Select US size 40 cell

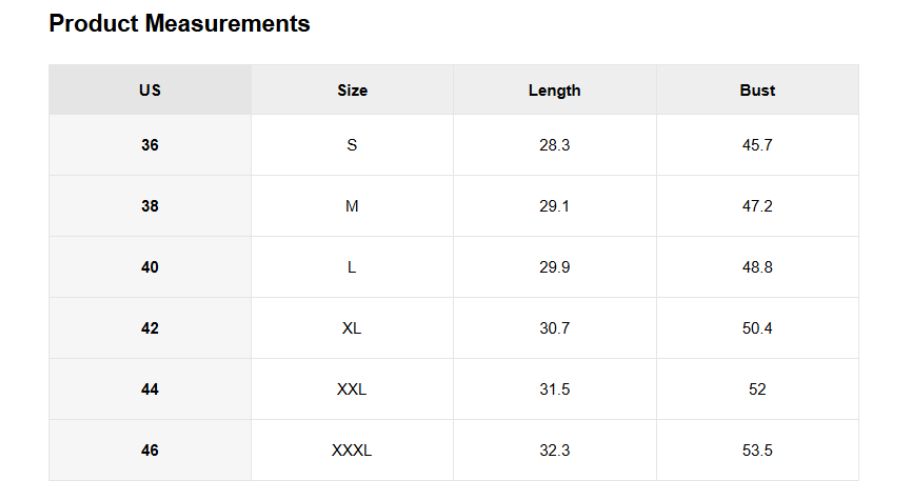point(150,267)
